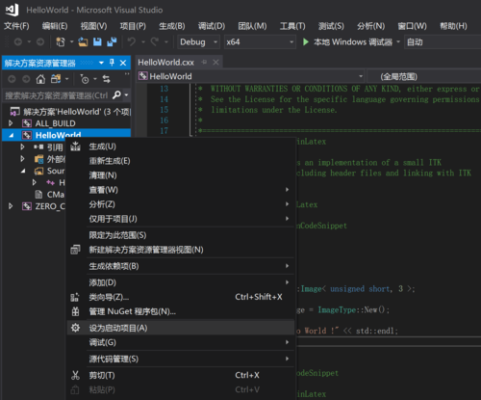Image resolution: width=481 pixels, height=400 pixels.
Task: Click the Redo toolbar icon
Action: click(x=154, y=42)
